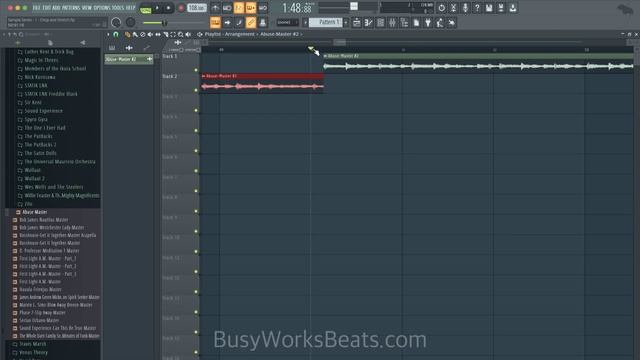The width and height of the screenshot is (640, 360).
Task: Open the global snap selector dropdown
Action: click(x=288, y=22)
